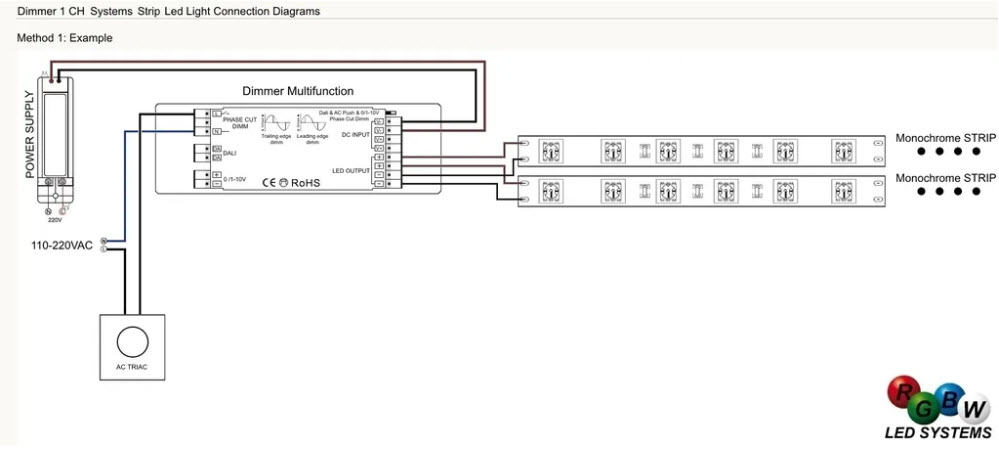
Task: Click the Power Supply unit symbol
Action: click(54, 130)
